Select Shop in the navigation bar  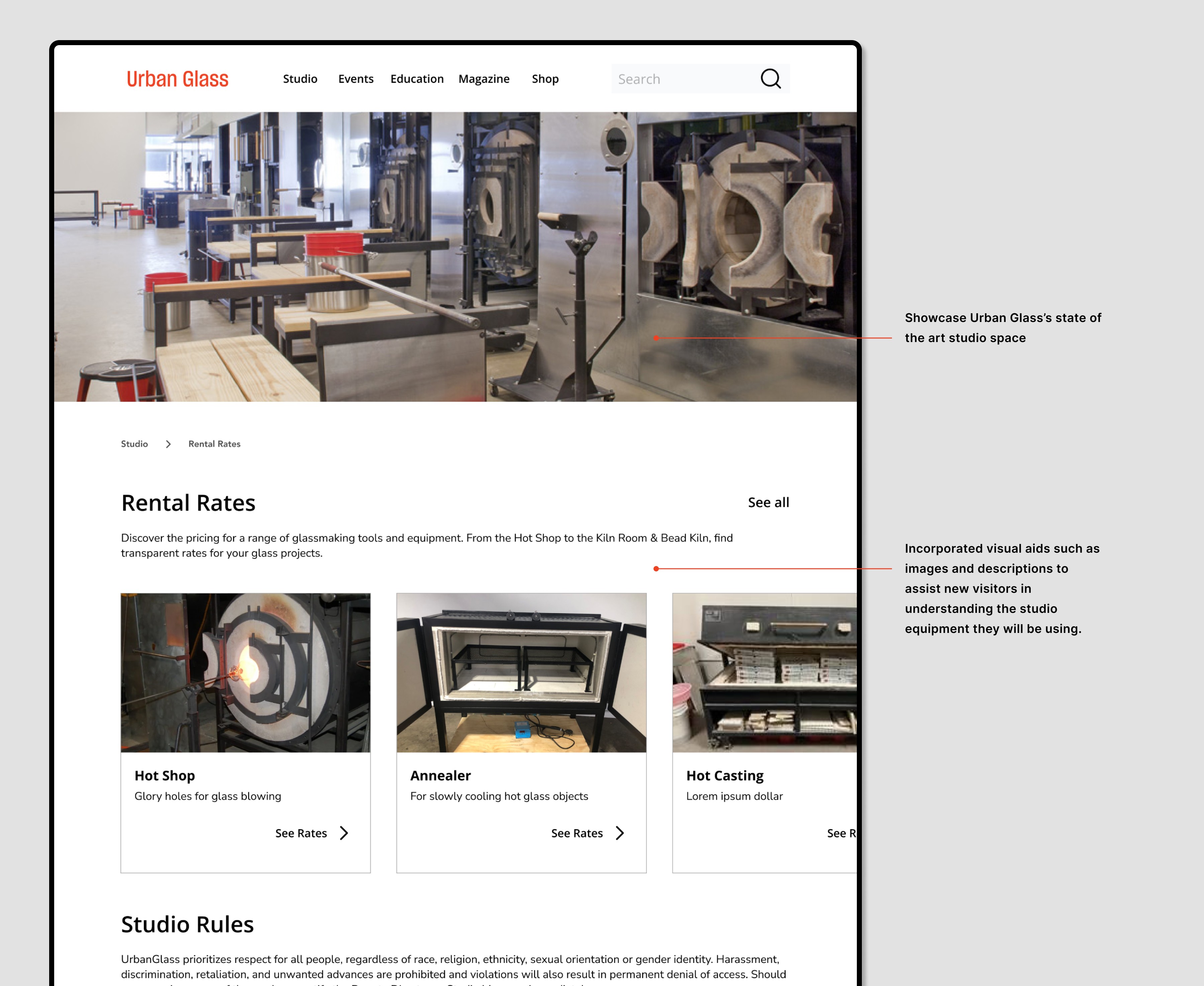[x=545, y=79]
